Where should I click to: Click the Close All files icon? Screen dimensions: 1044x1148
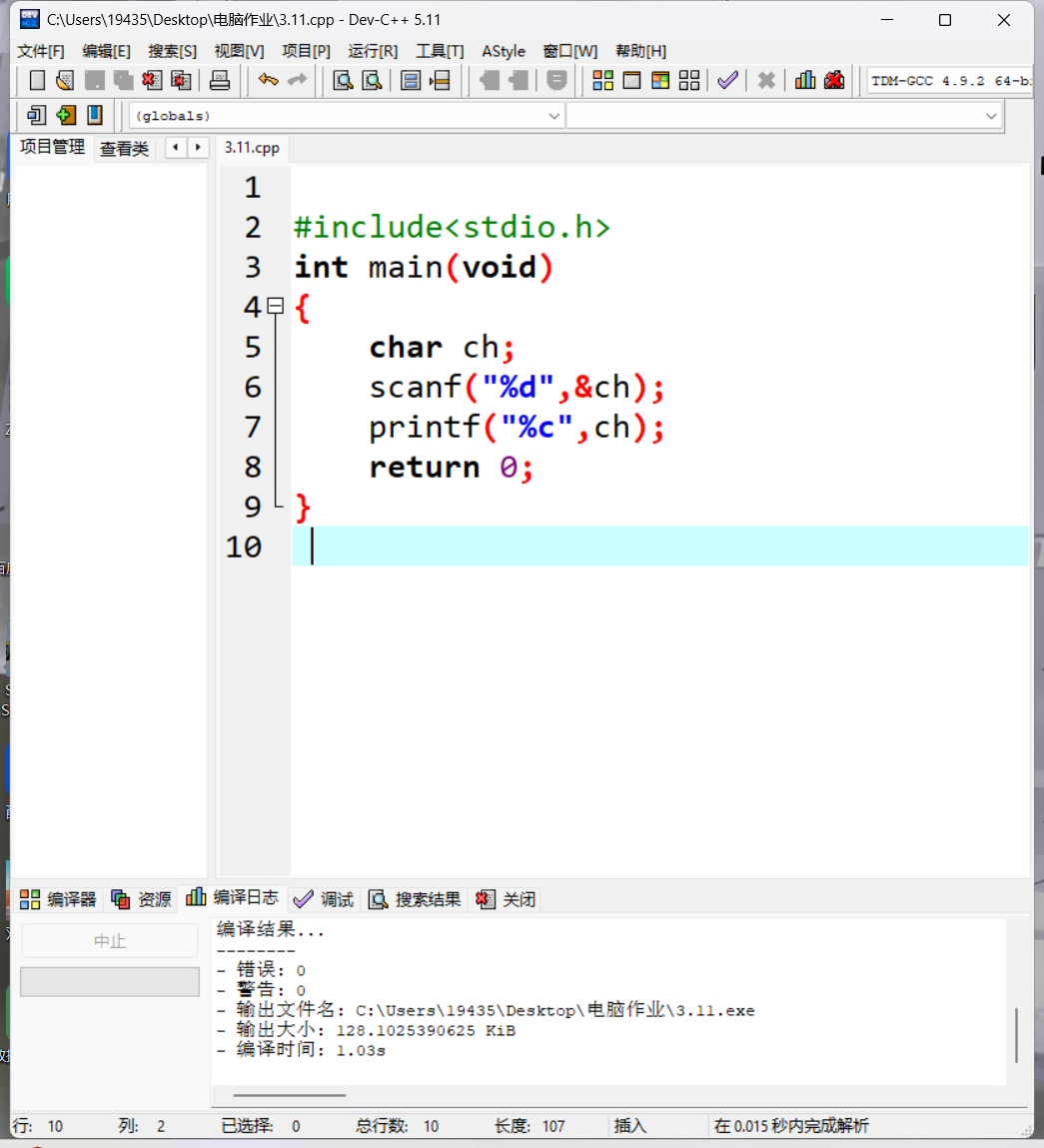click(181, 81)
